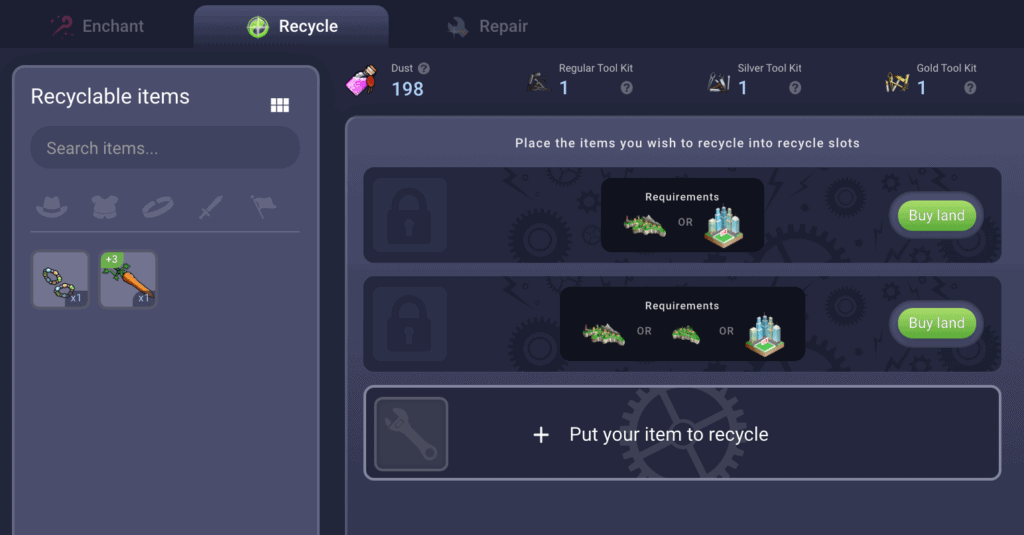Toggle the grid view icon

click(x=280, y=105)
